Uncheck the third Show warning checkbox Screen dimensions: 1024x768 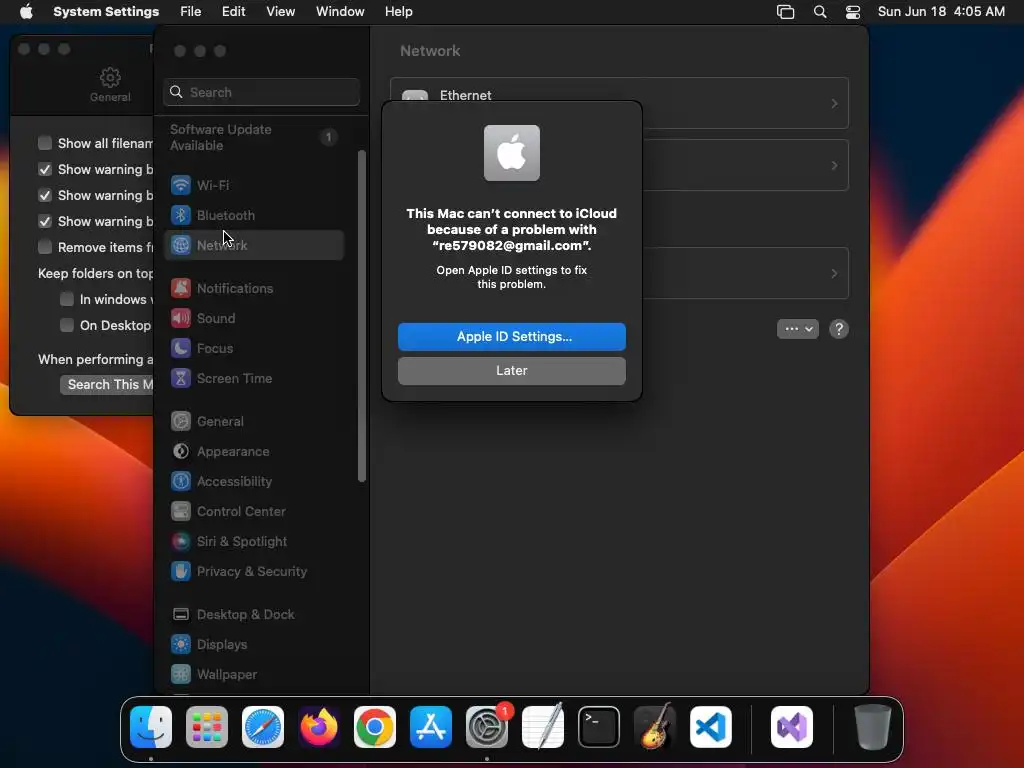(x=45, y=221)
